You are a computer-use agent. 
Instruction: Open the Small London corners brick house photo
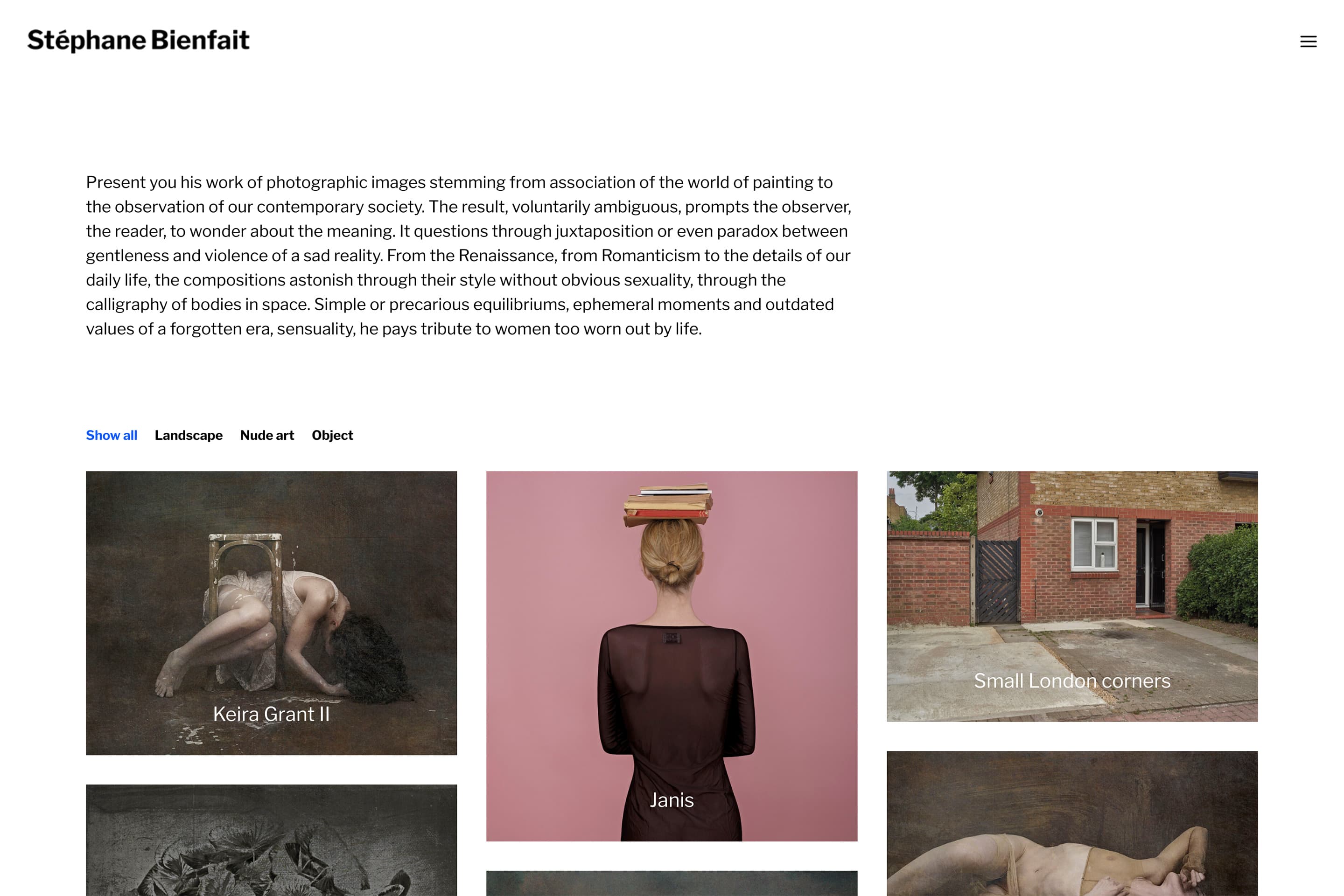pyautogui.click(x=1072, y=596)
